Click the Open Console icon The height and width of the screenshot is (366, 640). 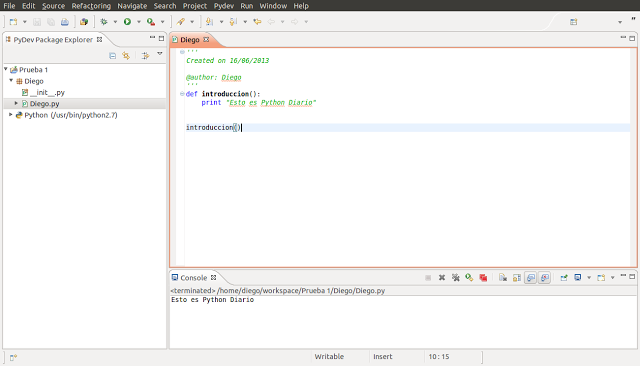(x=601, y=277)
